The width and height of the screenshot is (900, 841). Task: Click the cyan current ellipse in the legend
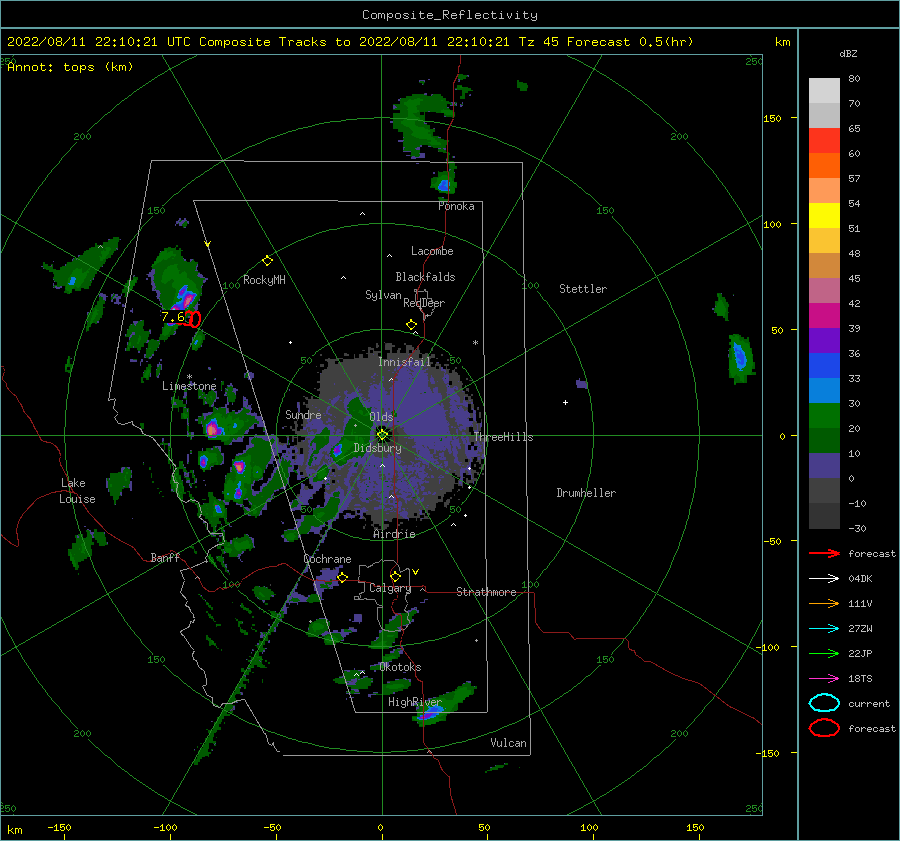point(824,703)
